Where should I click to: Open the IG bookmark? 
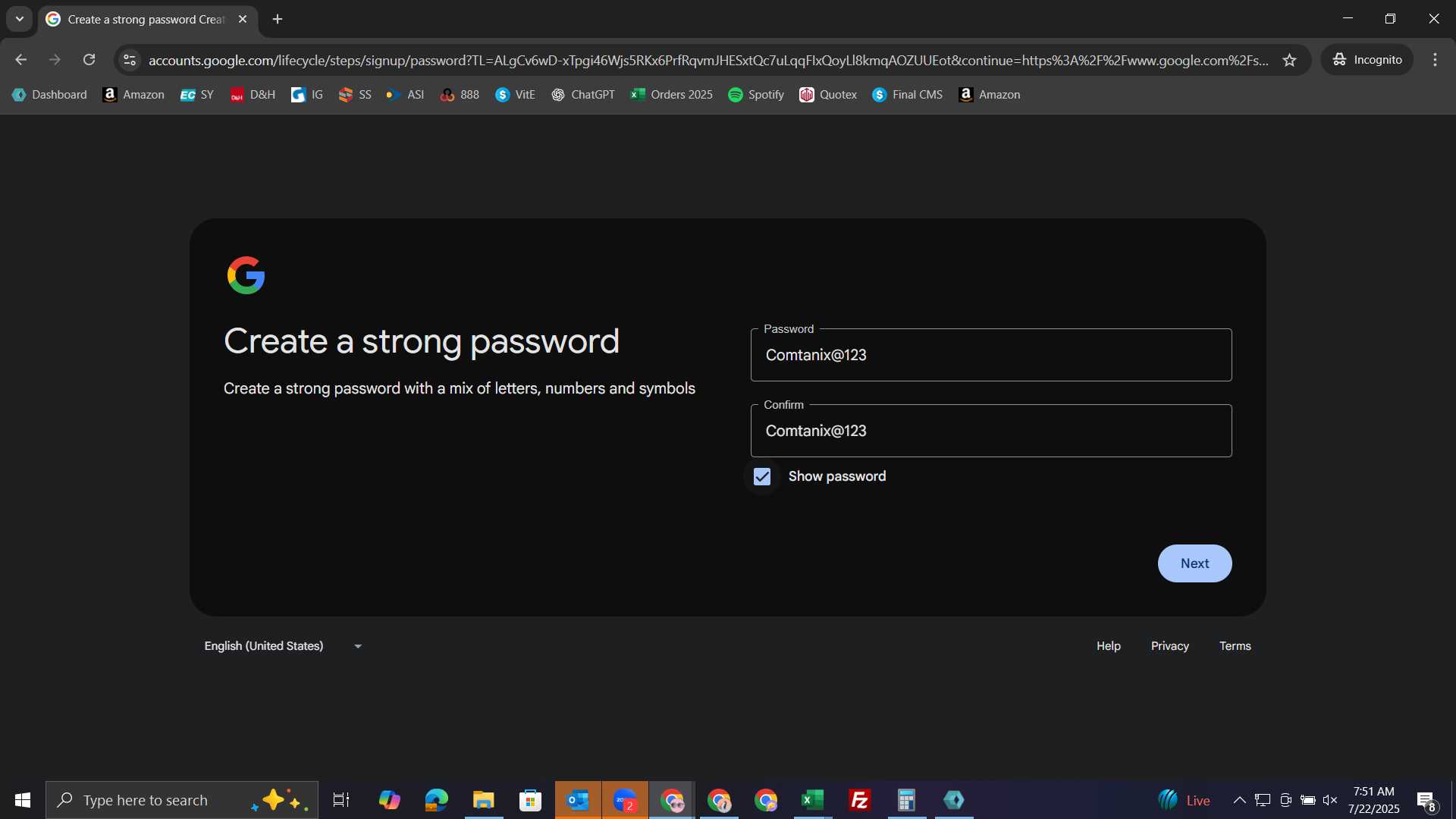[x=307, y=95]
